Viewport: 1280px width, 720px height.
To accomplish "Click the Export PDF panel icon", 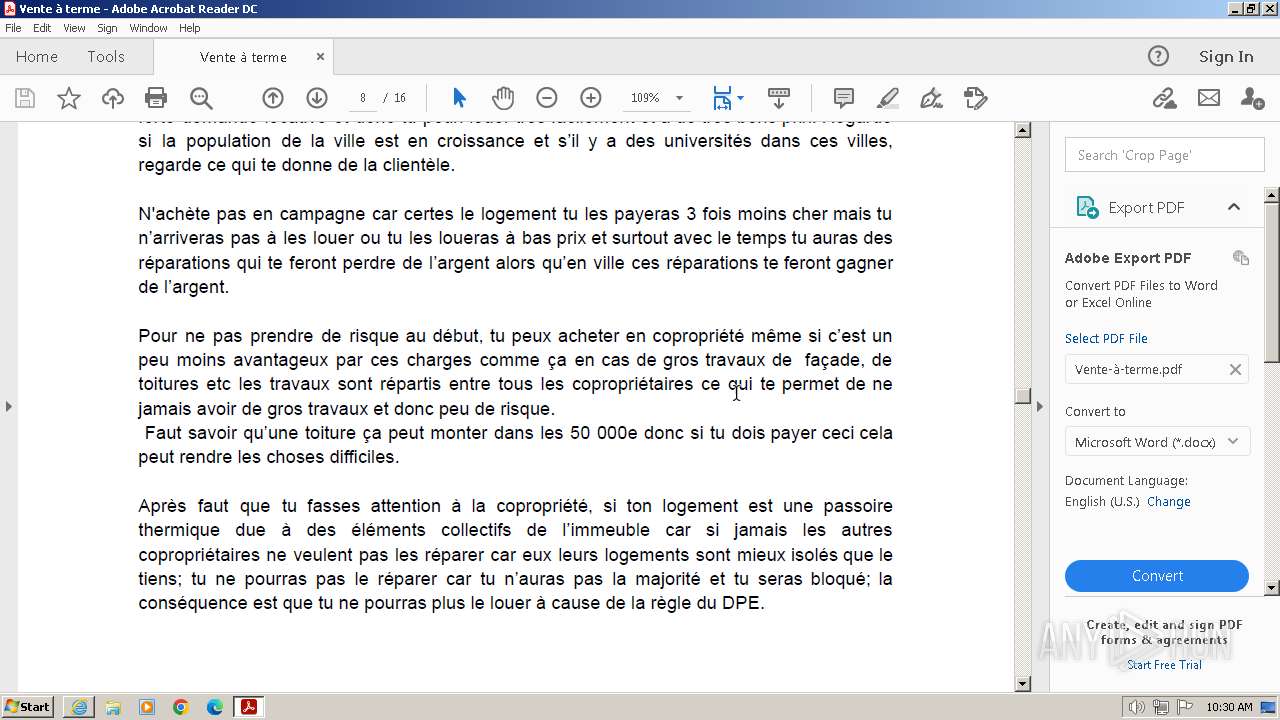I will tap(1087, 207).
